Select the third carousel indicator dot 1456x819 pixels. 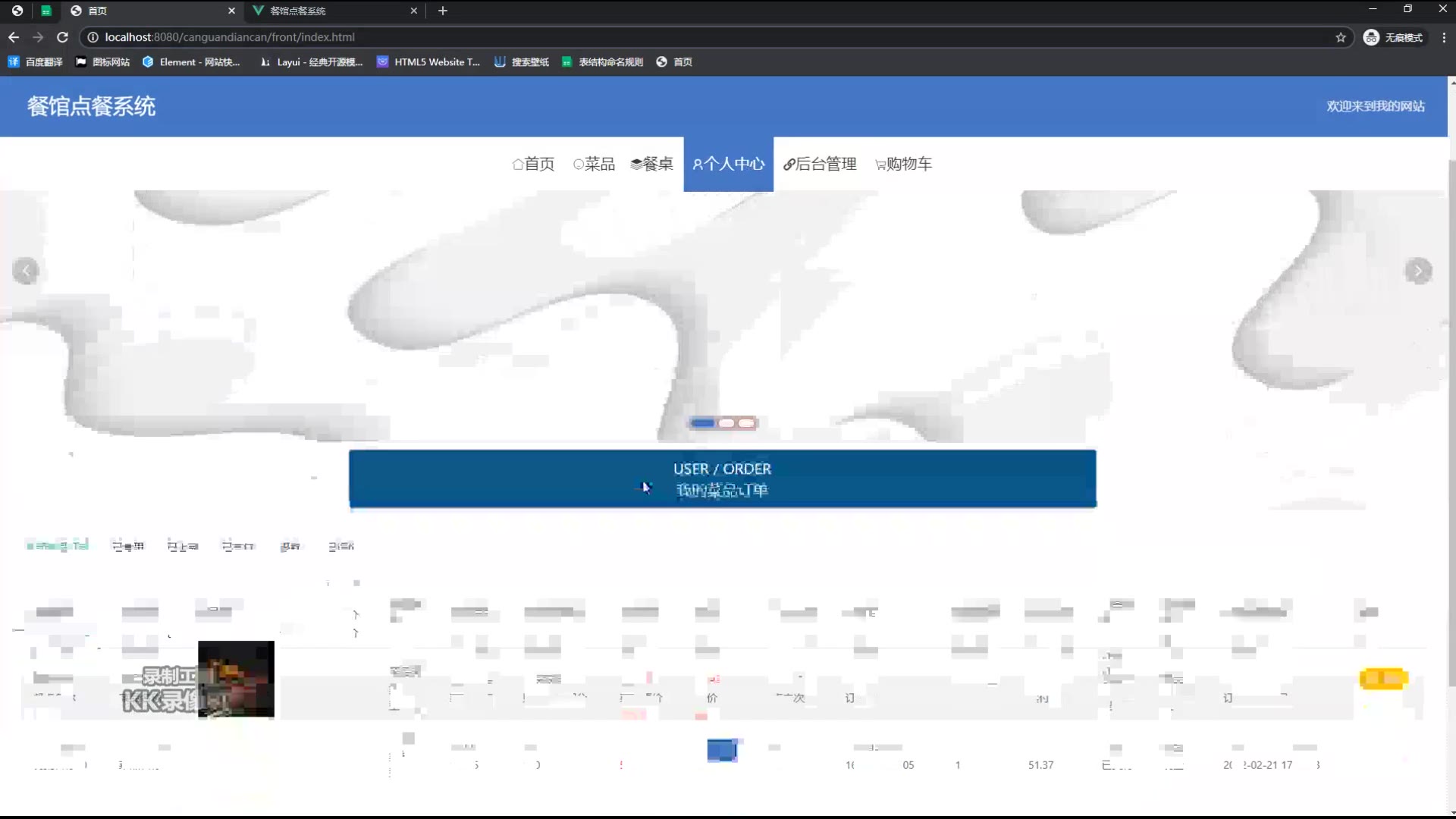pos(747,423)
